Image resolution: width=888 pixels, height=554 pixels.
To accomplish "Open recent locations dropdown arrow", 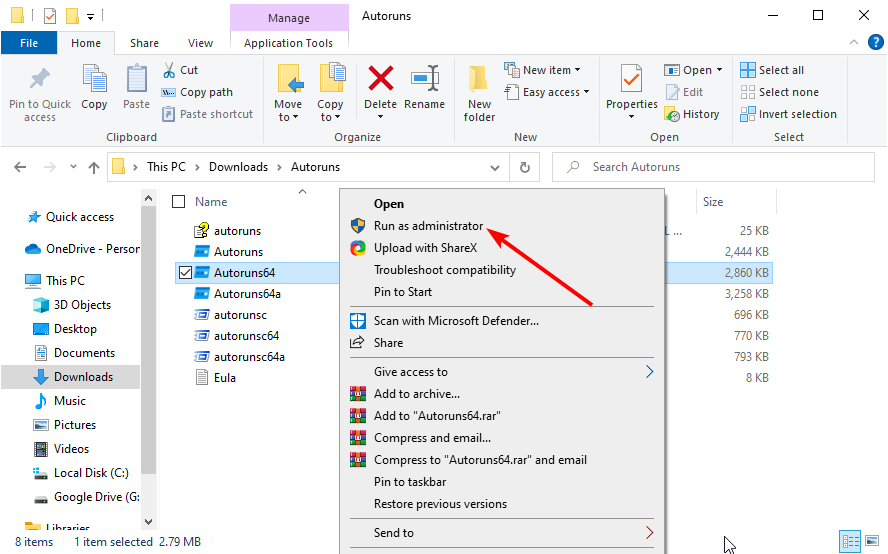I will pyautogui.click(x=73, y=167).
